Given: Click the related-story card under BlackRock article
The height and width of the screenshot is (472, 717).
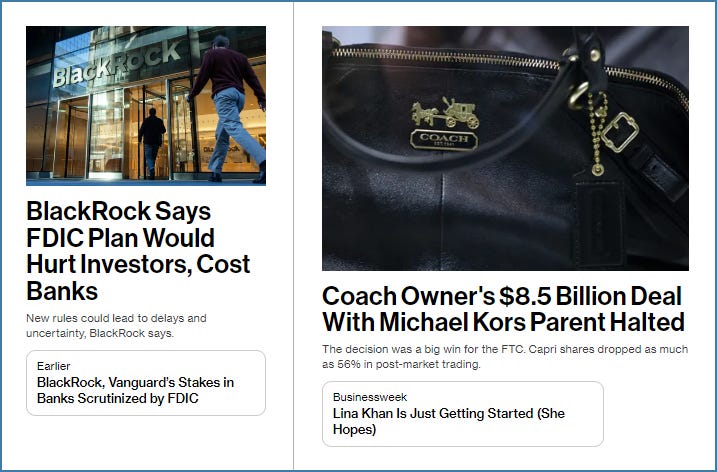Looking at the screenshot, I should tap(146, 383).
